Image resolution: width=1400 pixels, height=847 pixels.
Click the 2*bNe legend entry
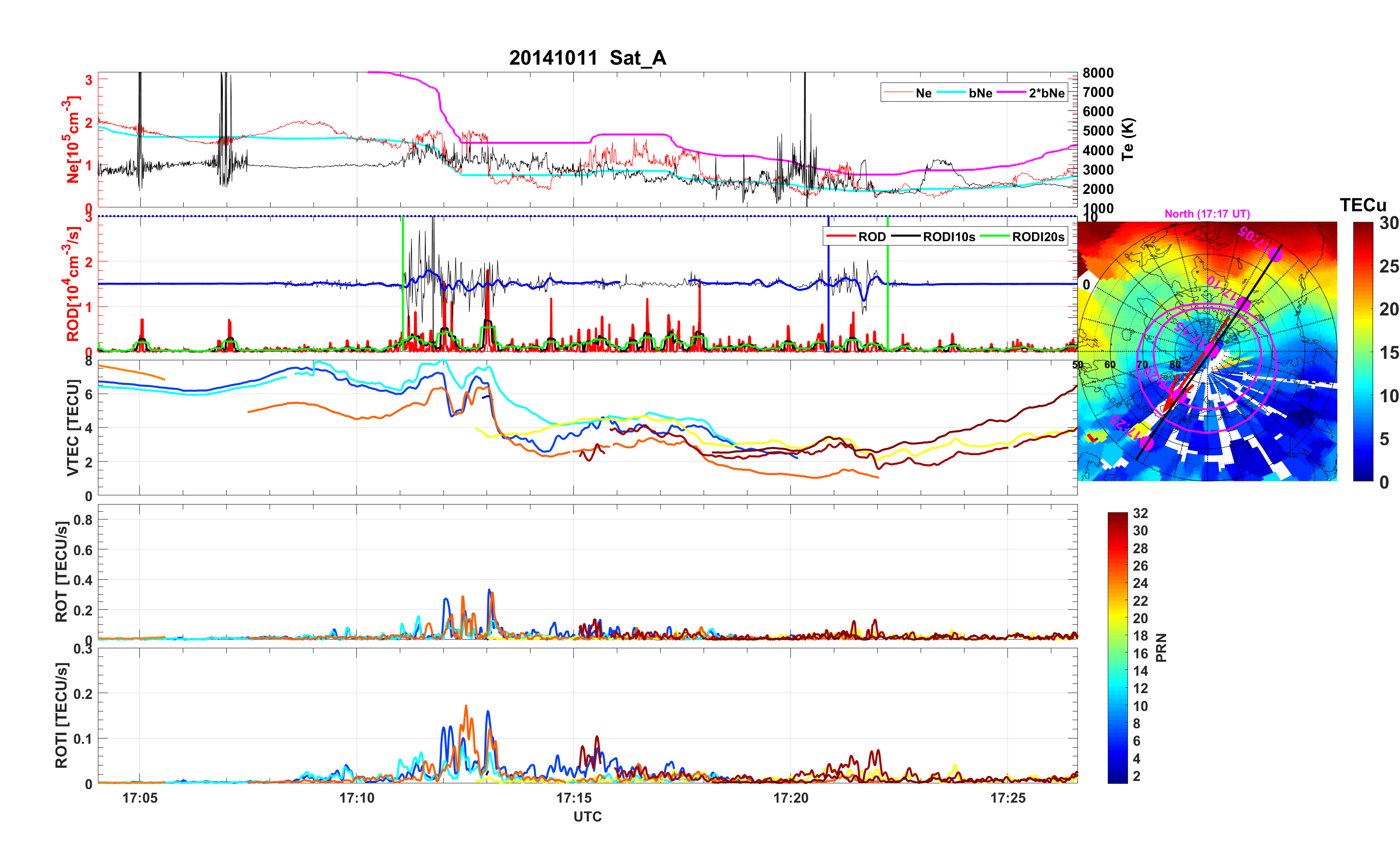1046,93
